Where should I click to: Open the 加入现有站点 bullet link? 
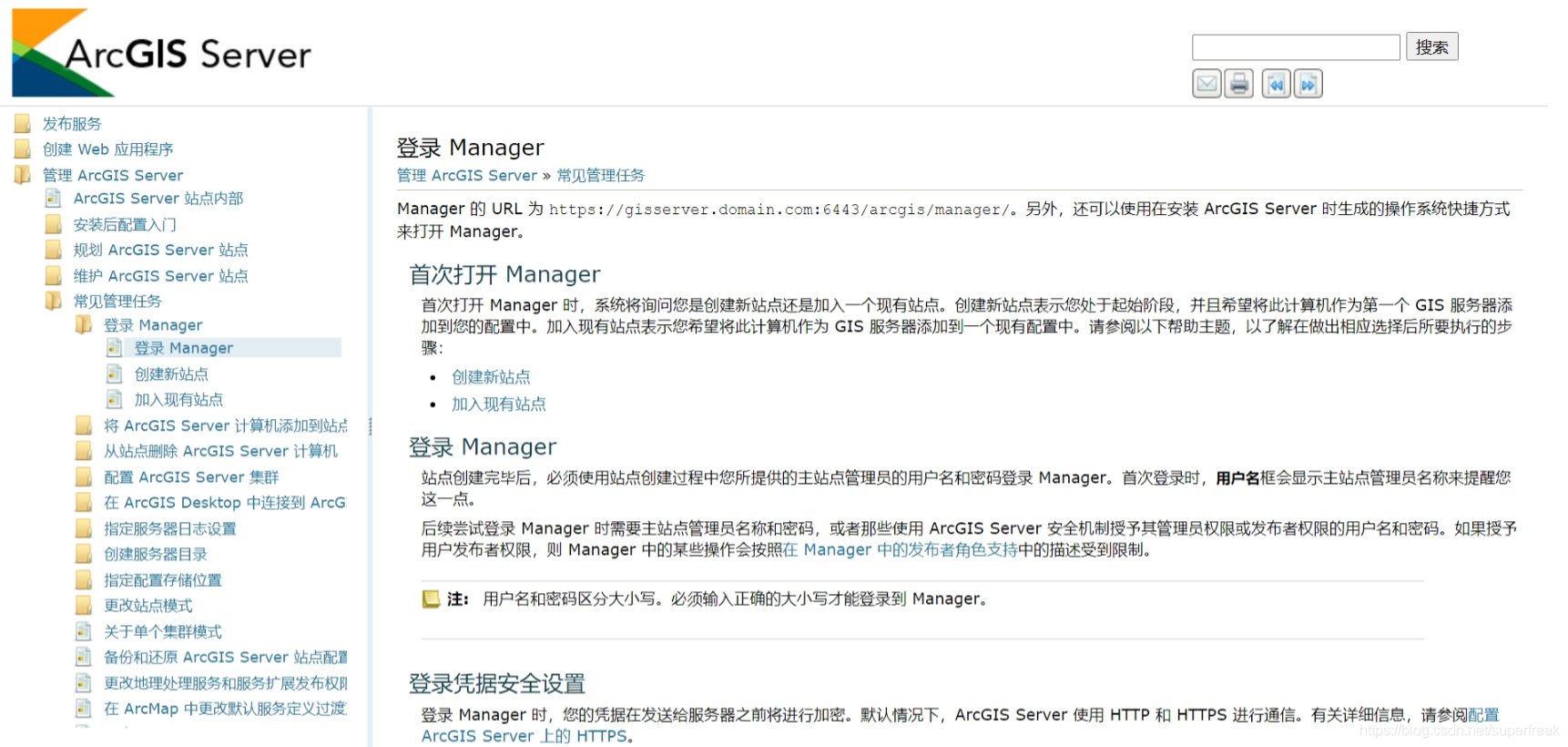(x=499, y=404)
